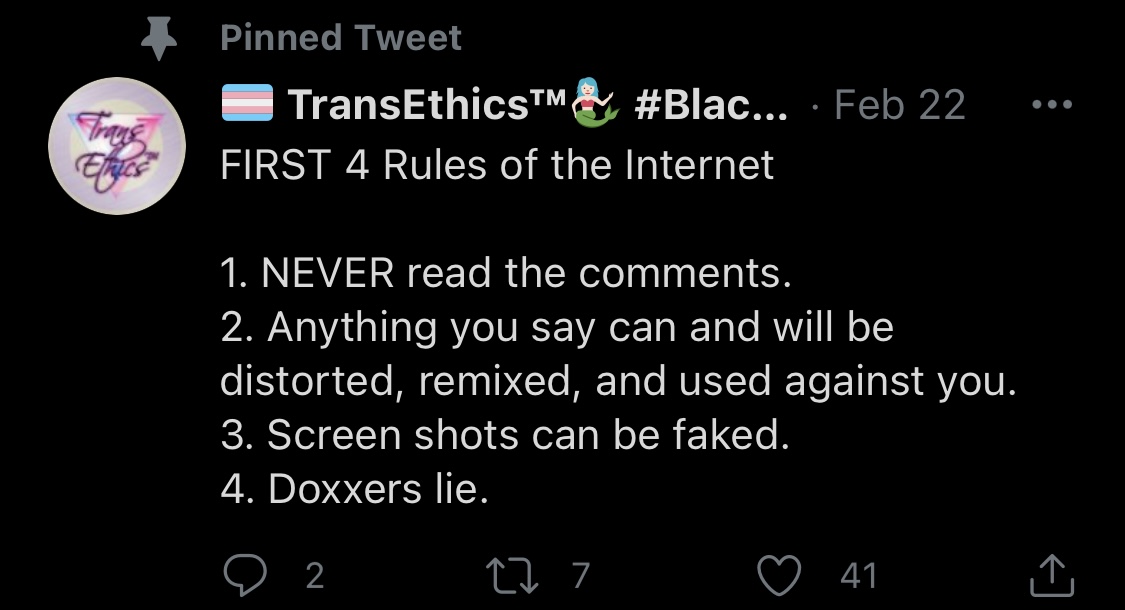
Task: Open the Feb 22 timestamp link
Action: (900, 105)
